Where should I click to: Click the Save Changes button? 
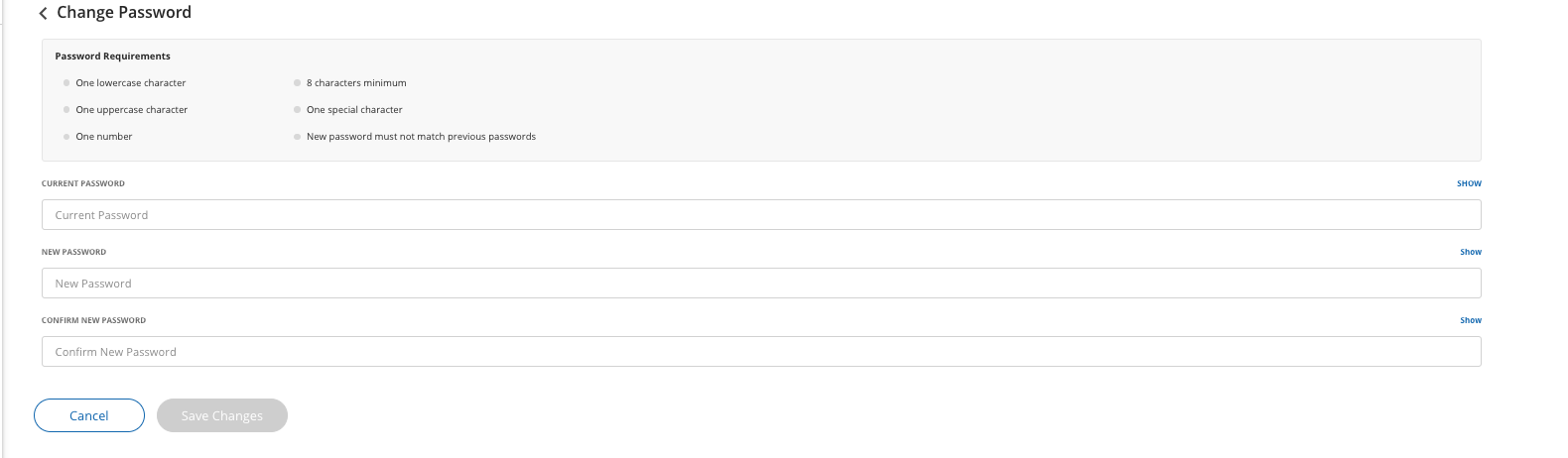tap(222, 415)
